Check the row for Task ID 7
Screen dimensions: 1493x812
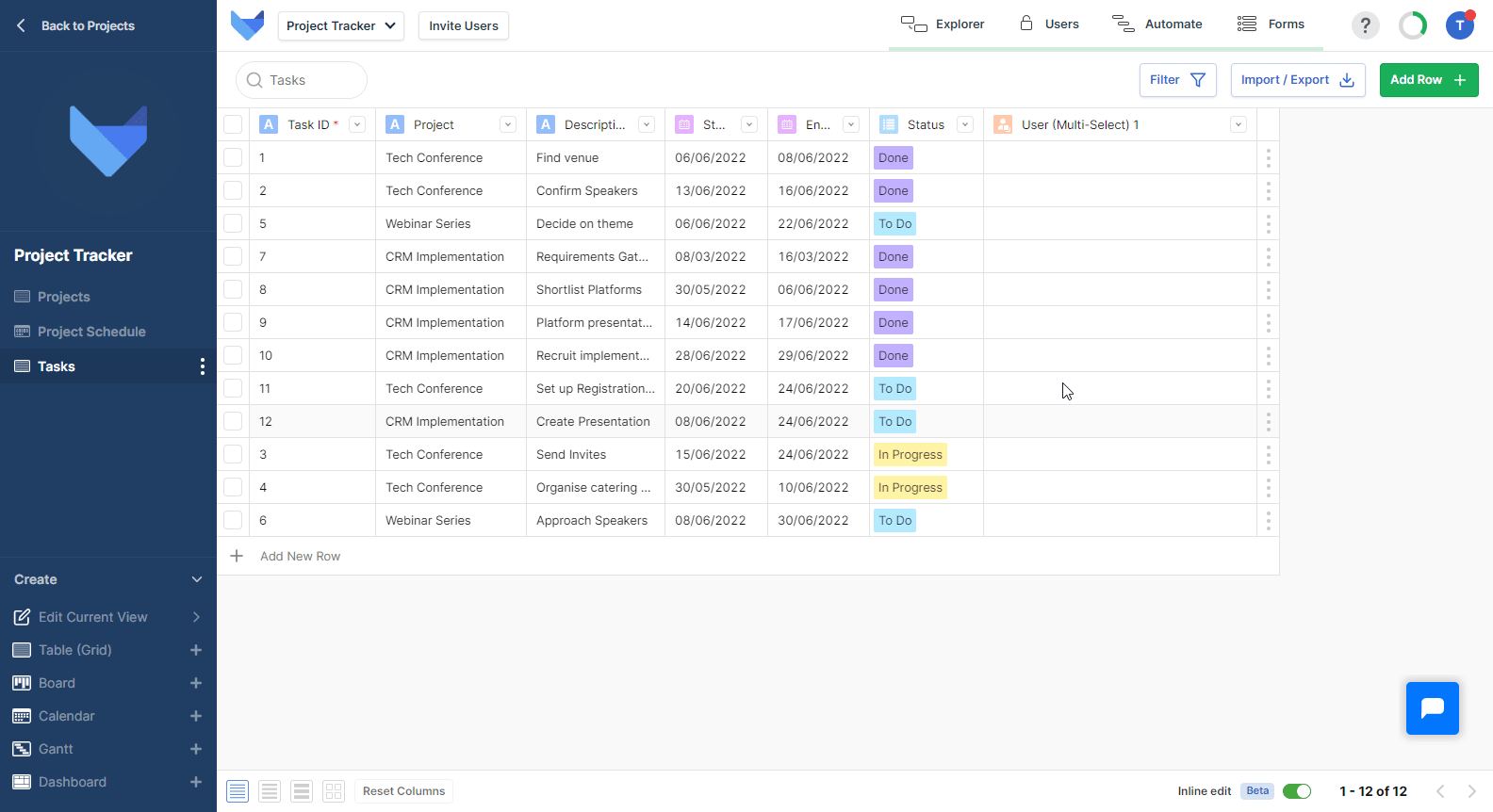233,256
